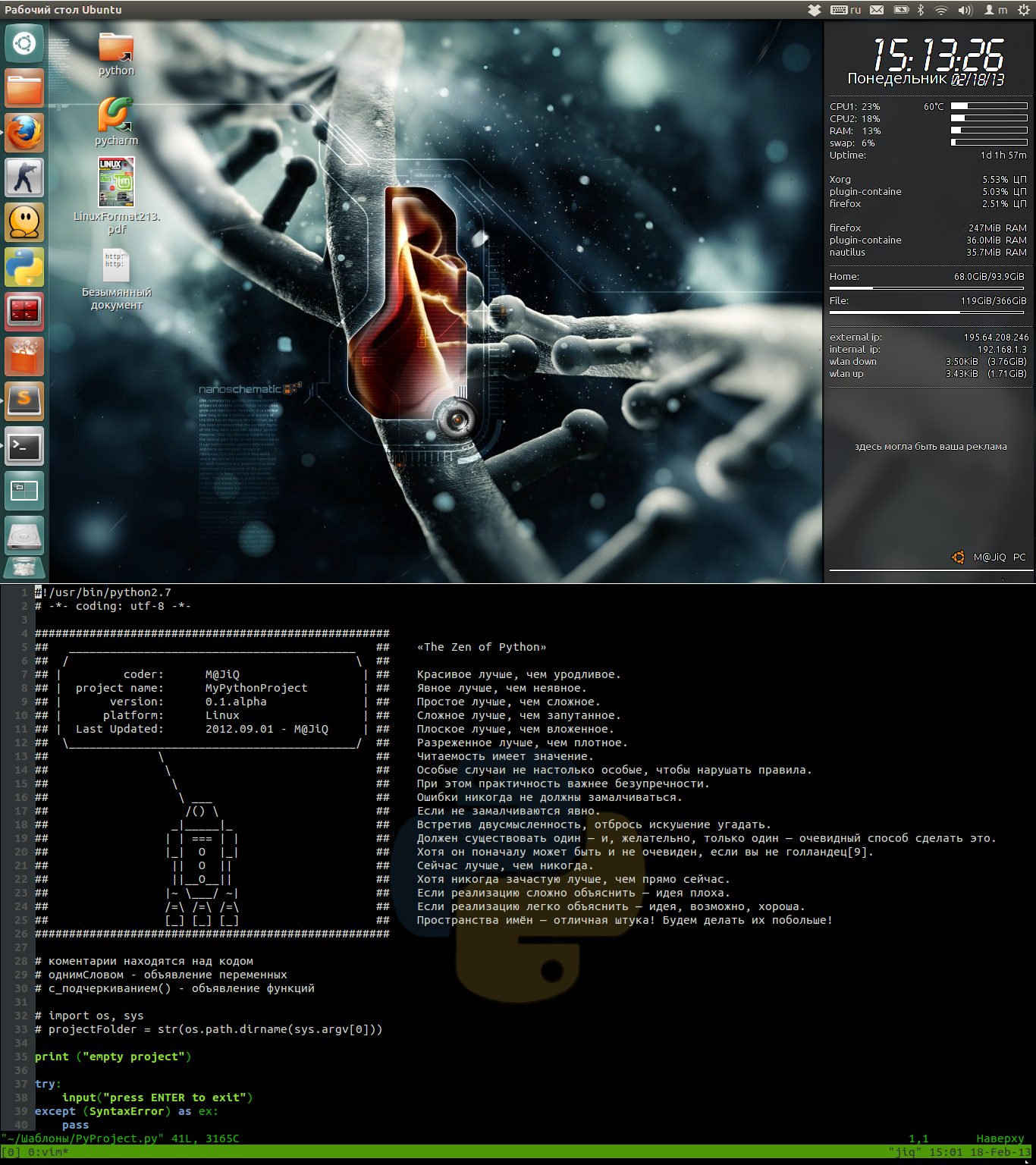Select the pycharm desktop shortcut
Viewport: 1036px width, 1165px height.
(116, 121)
